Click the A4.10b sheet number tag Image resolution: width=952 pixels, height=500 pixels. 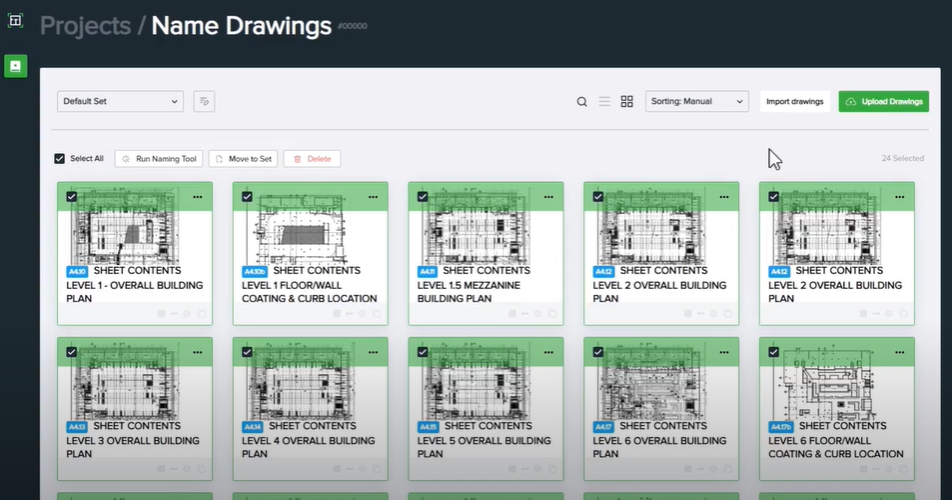click(x=254, y=271)
